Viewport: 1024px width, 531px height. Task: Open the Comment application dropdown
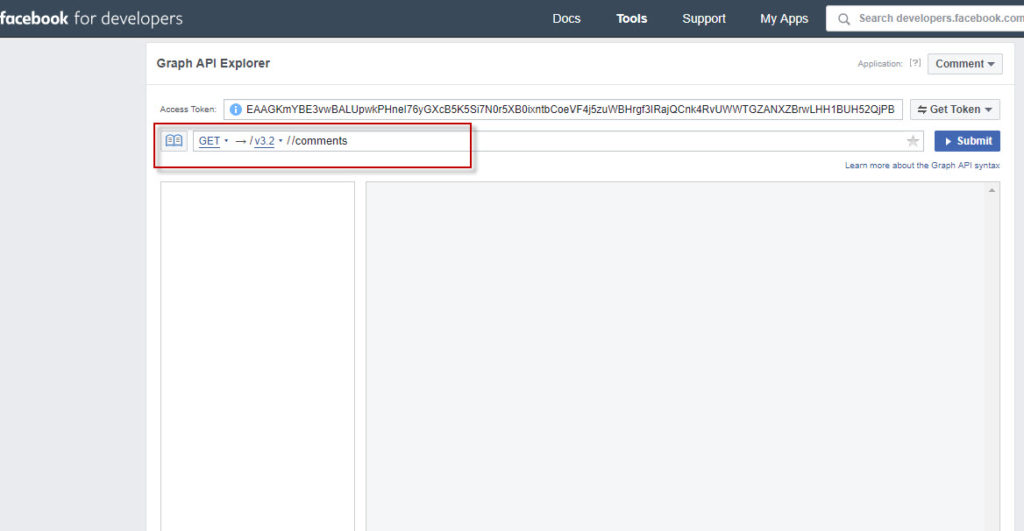[x=965, y=64]
